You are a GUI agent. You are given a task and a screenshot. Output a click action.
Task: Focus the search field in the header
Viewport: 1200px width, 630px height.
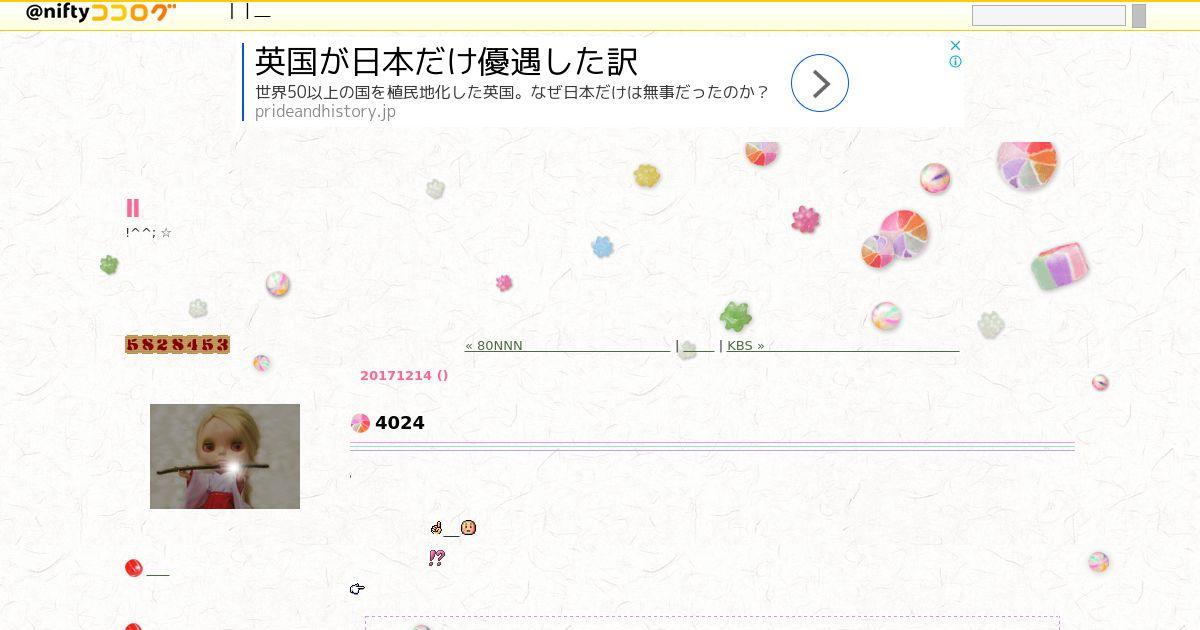1049,16
